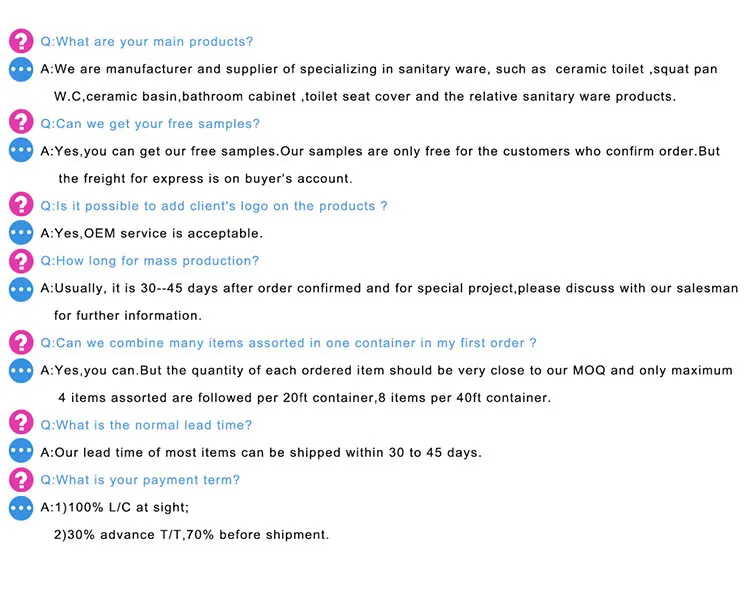The width and height of the screenshot is (750, 593).
Task: Click blue answer bubble beside free samples answer
Action: pyautogui.click(x=21, y=151)
